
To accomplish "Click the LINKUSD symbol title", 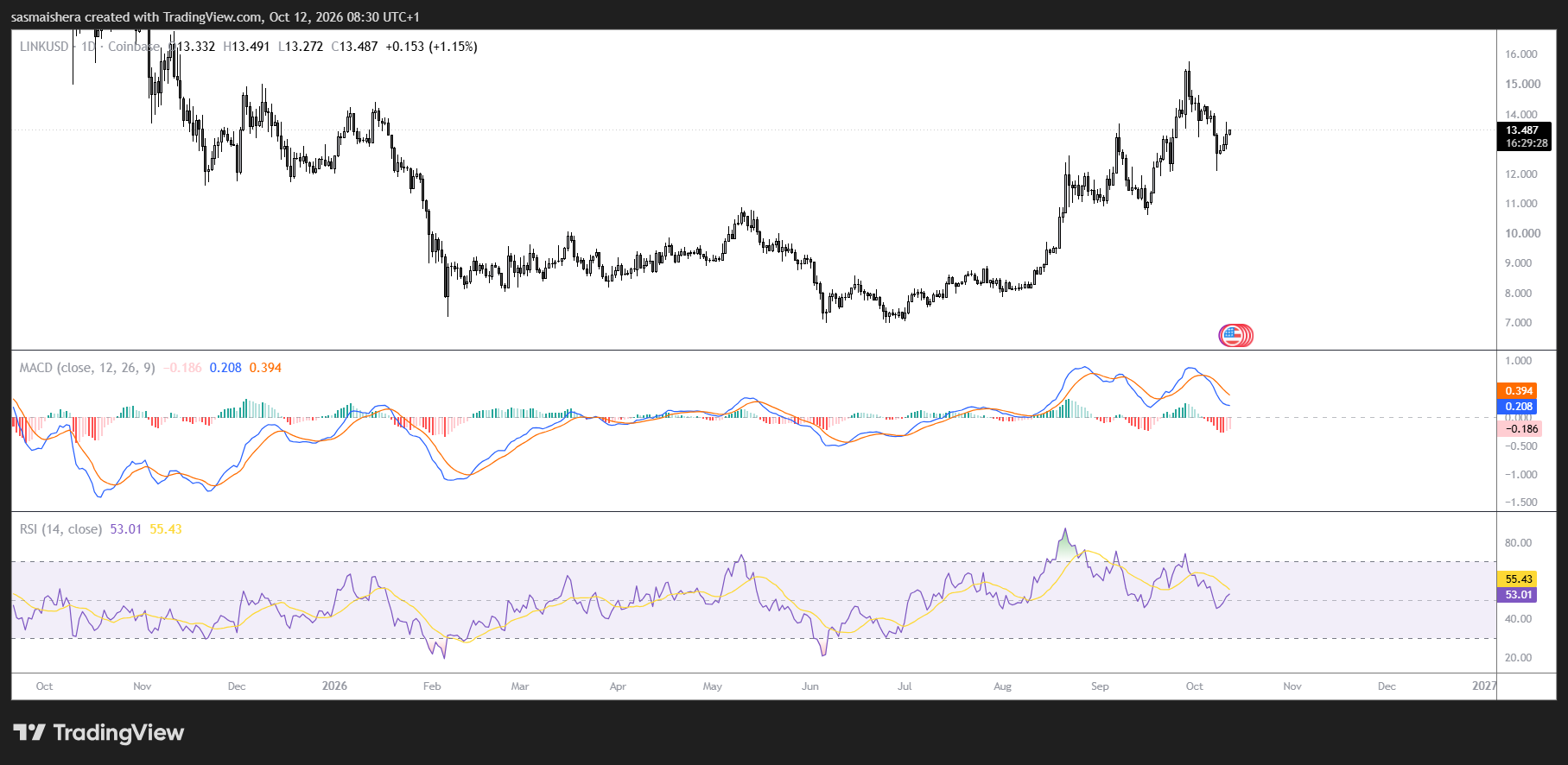I will point(44,47).
